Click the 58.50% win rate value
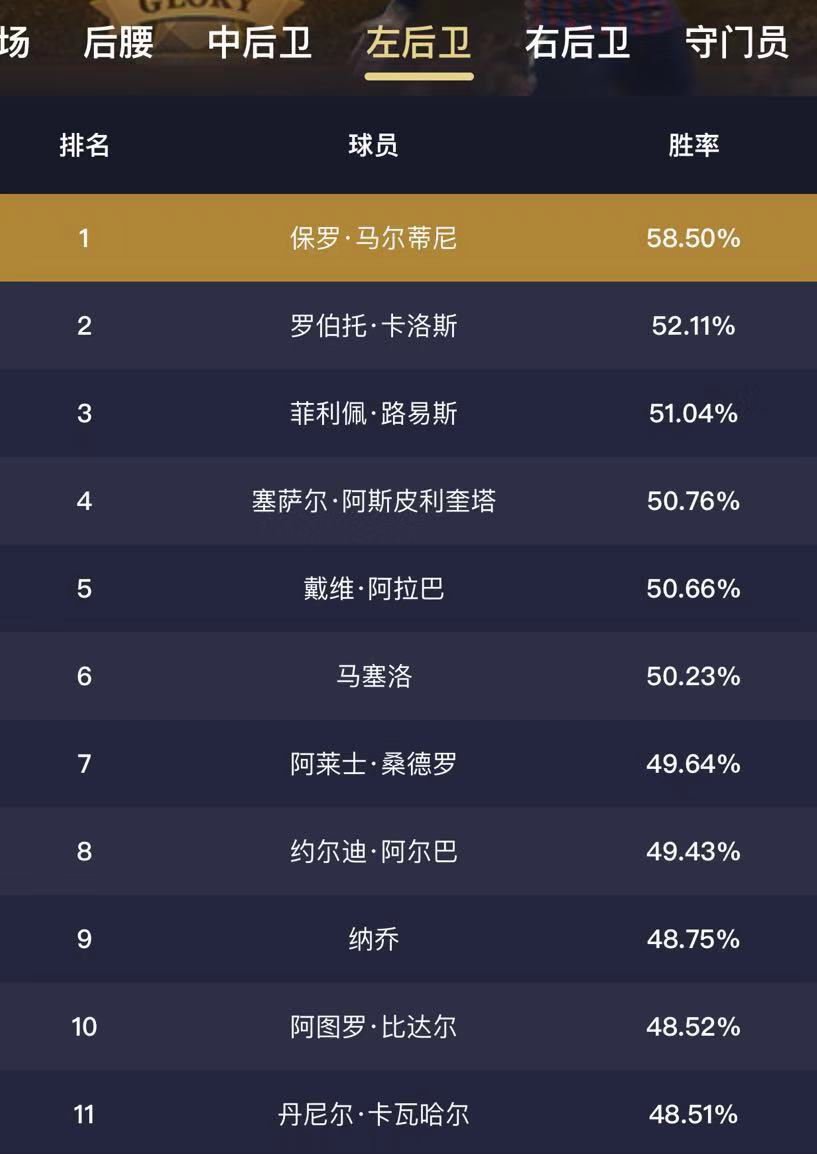 693,238
